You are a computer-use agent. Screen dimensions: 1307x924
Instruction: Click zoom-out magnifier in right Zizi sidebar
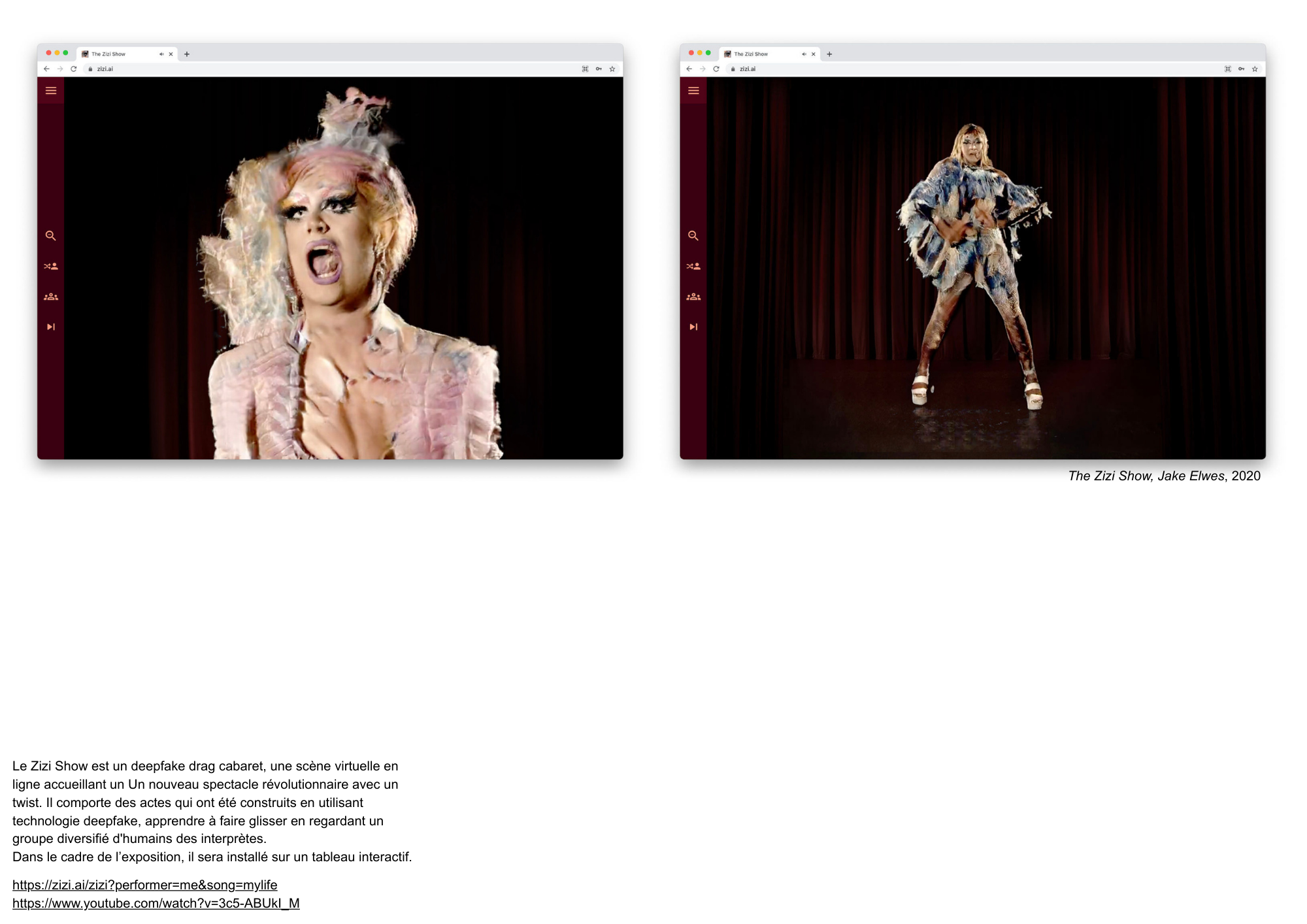point(693,236)
